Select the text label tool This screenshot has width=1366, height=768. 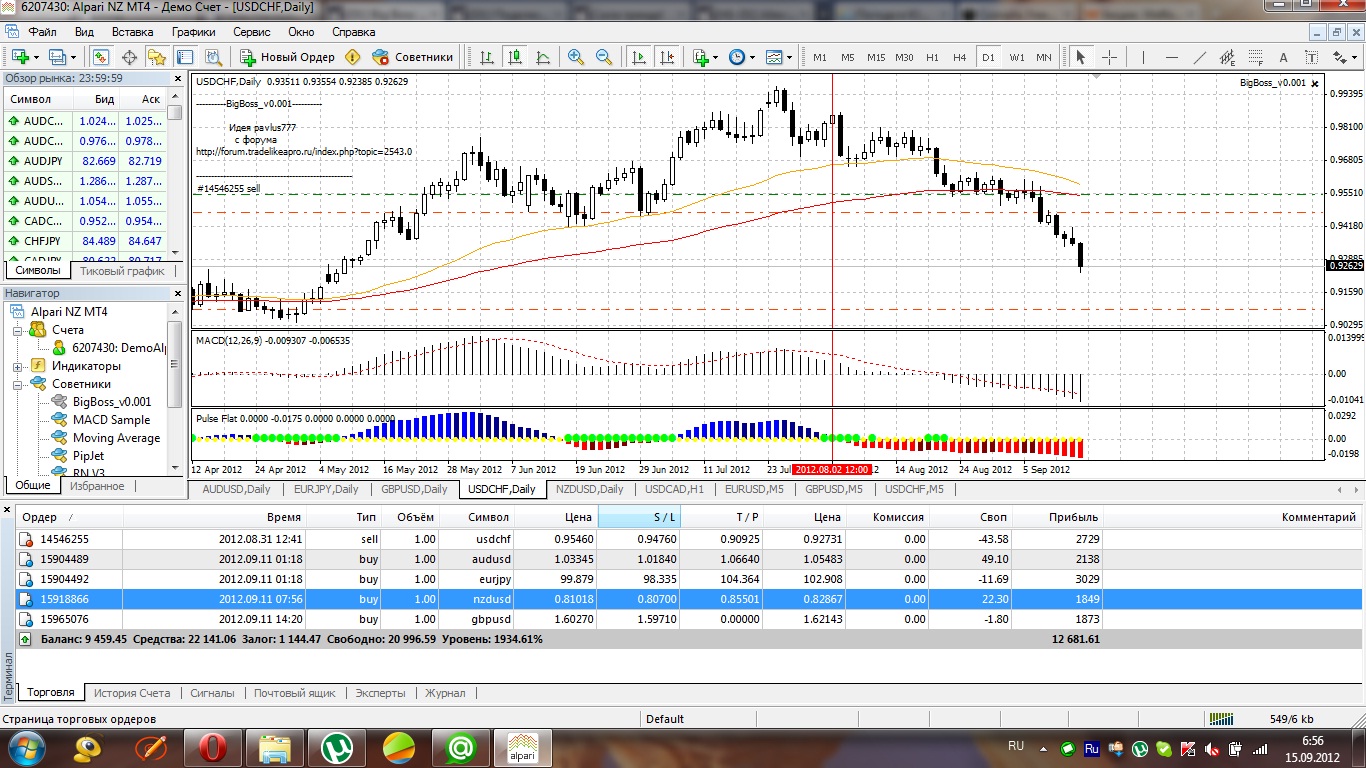[1284, 57]
